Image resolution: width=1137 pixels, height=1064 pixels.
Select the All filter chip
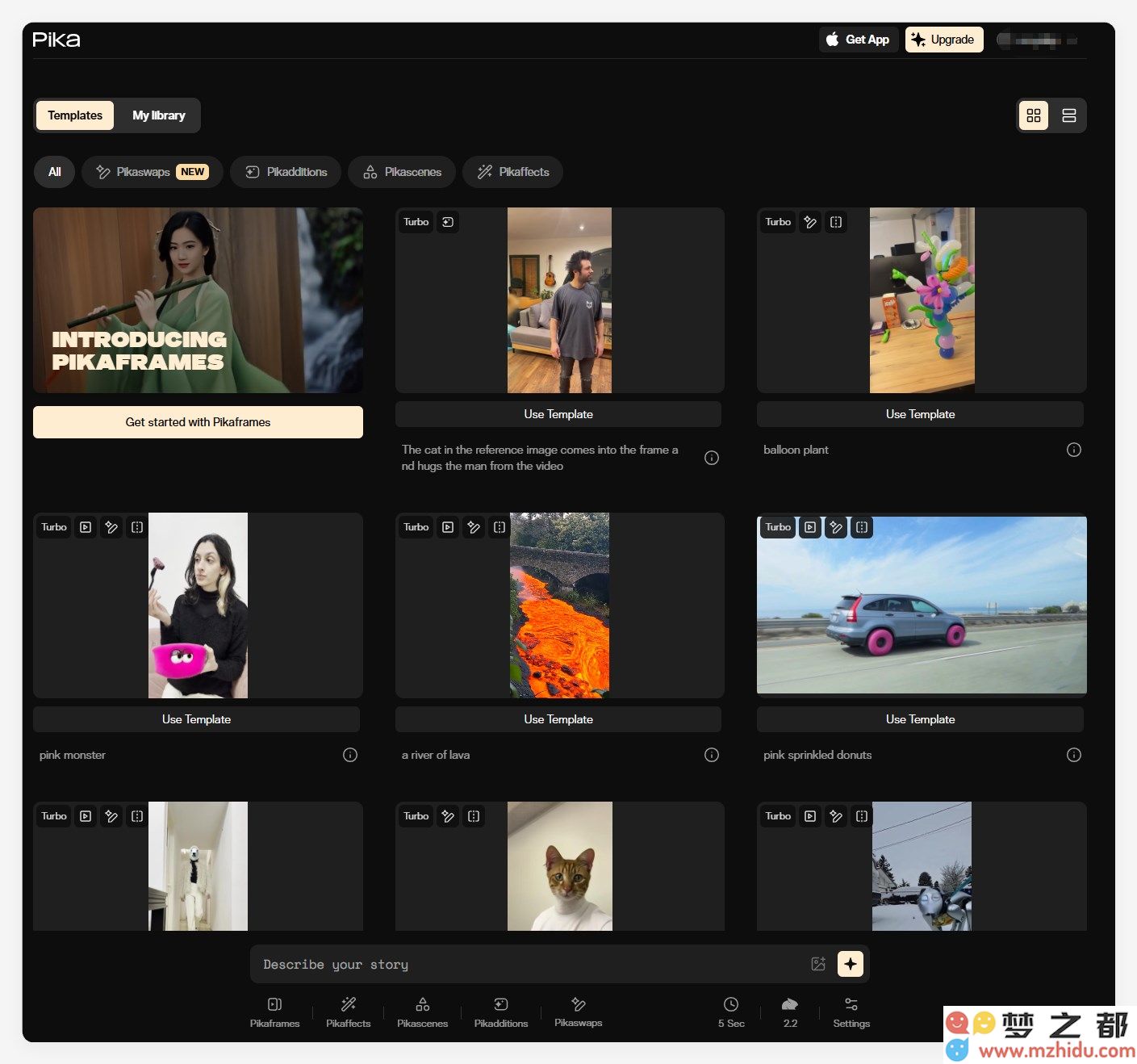55,172
